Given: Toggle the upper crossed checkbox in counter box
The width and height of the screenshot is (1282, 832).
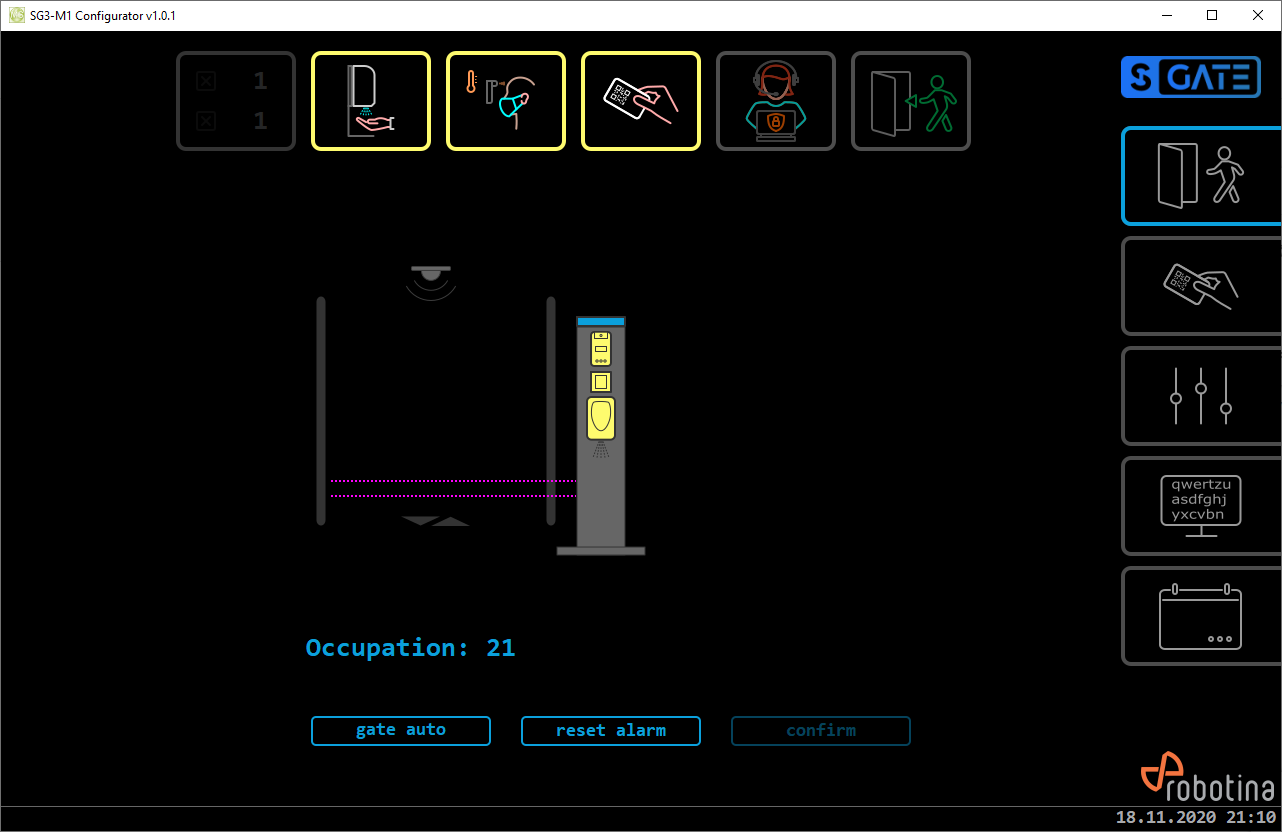Looking at the screenshot, I should pyautogui.click(x=206, y=82).
